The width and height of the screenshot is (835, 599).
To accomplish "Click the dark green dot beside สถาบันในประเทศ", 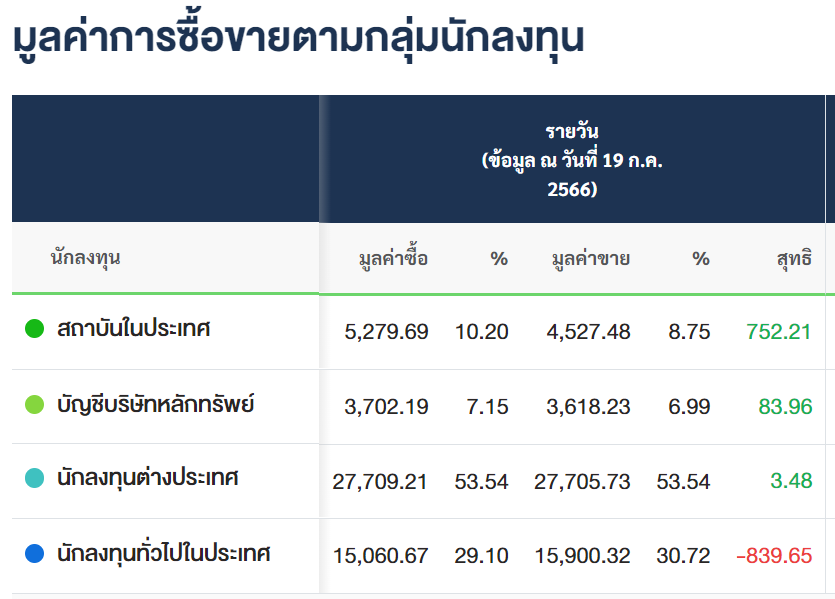I will 34,328.
